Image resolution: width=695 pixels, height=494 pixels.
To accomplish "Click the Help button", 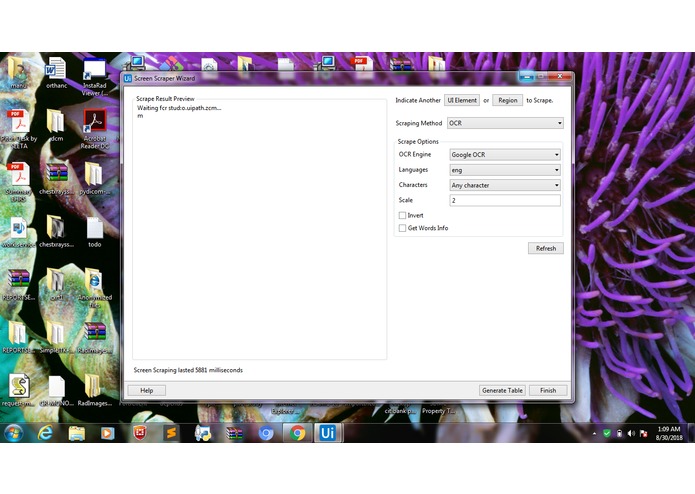I will coord(147,390).
